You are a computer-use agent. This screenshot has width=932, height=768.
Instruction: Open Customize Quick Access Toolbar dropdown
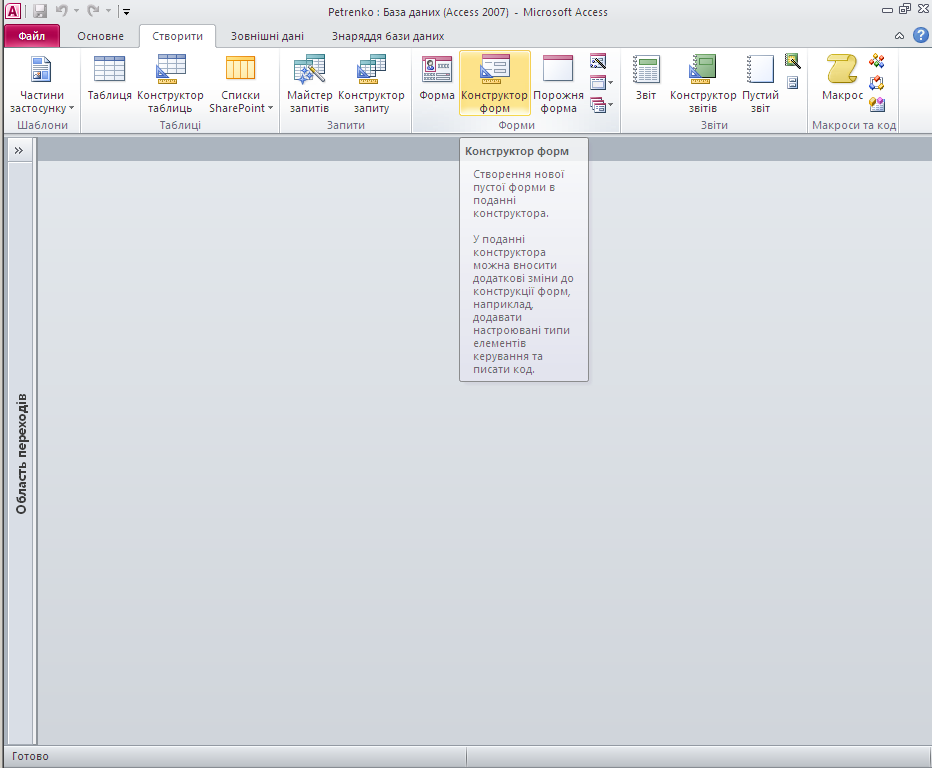126,12
